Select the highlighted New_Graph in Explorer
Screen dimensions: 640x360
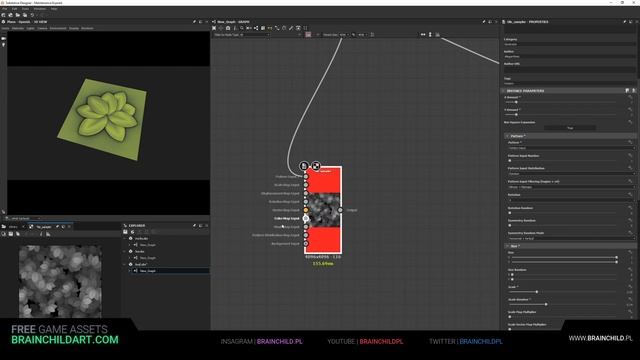point(148,271)
